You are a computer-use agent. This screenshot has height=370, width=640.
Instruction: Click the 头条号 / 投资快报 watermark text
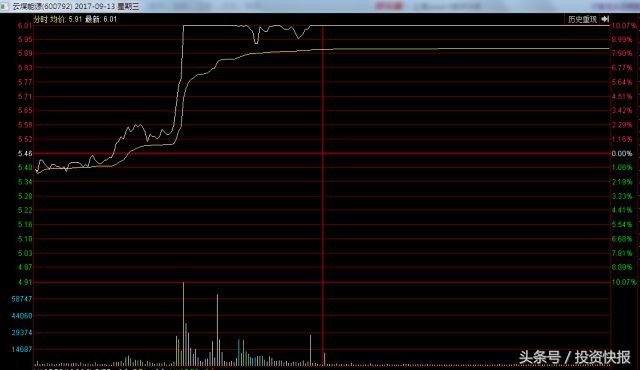pyautogui.click(x=575, y=357)
